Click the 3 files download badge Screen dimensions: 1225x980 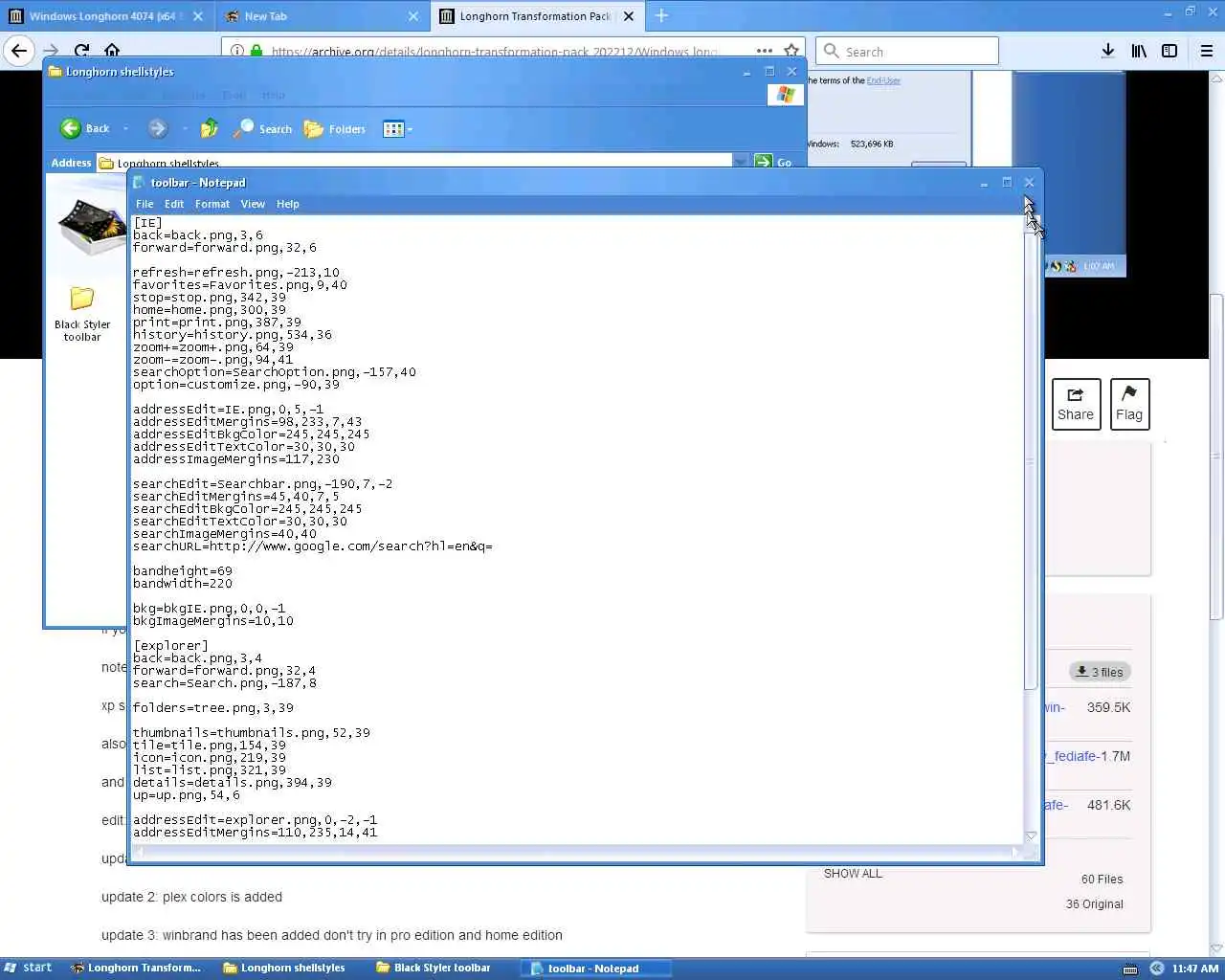pos(1101,672)
